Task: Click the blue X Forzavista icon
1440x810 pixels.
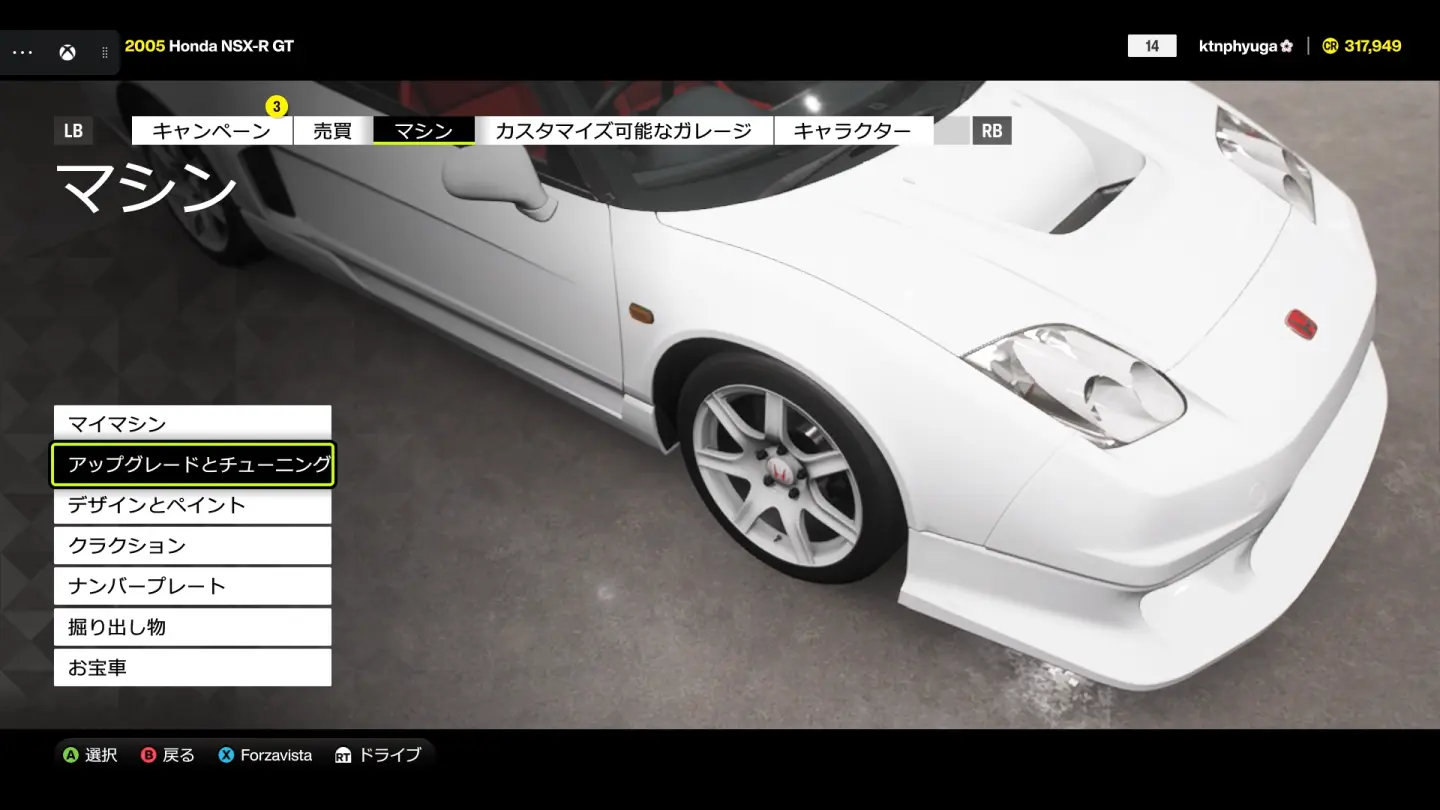Action: pyautogui.click(x=226, y=755)
